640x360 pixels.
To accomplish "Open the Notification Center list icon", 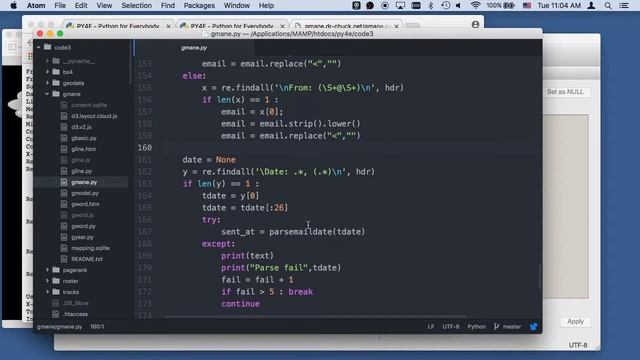I will tap(624, 5).
